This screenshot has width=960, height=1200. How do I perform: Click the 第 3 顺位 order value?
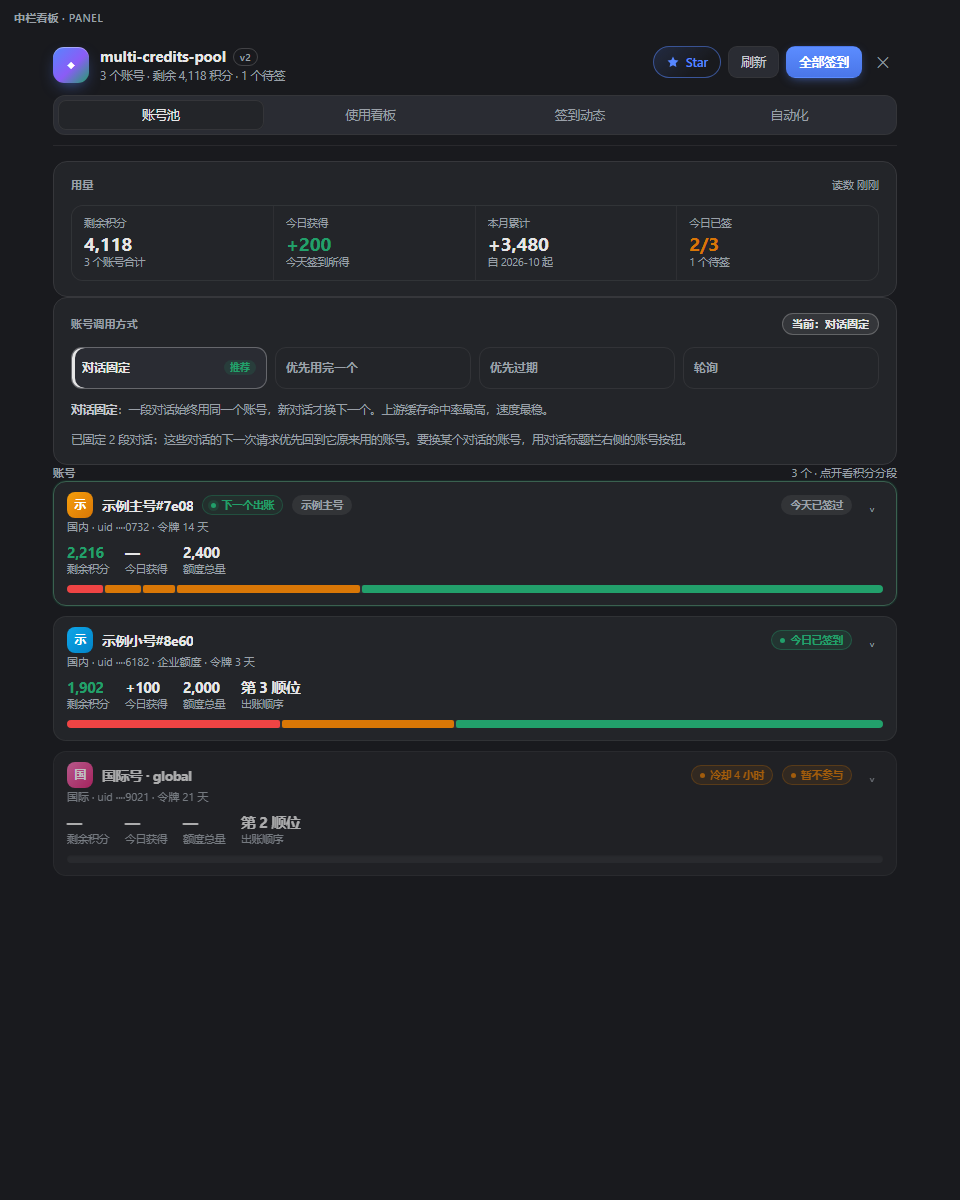pyautogui.click(x=271, y=688)
